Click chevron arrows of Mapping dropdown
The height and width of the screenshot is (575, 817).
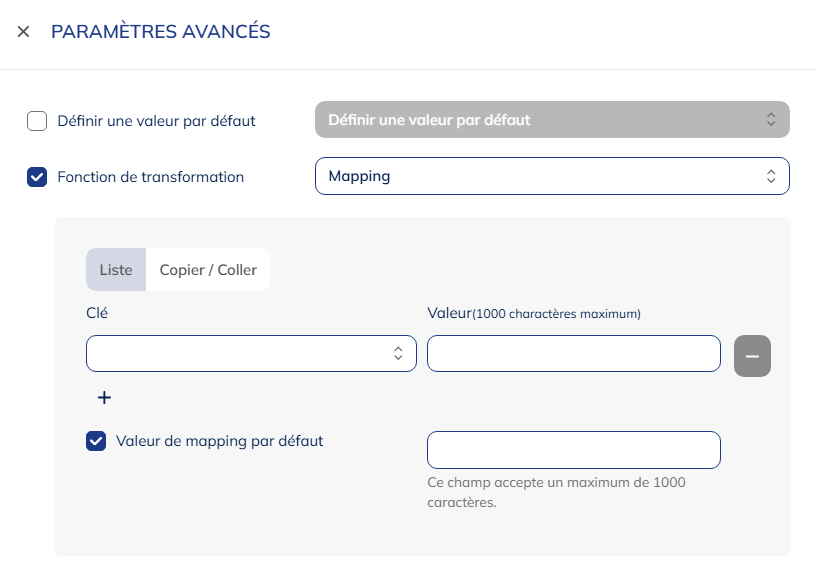(x=771, y=176)
